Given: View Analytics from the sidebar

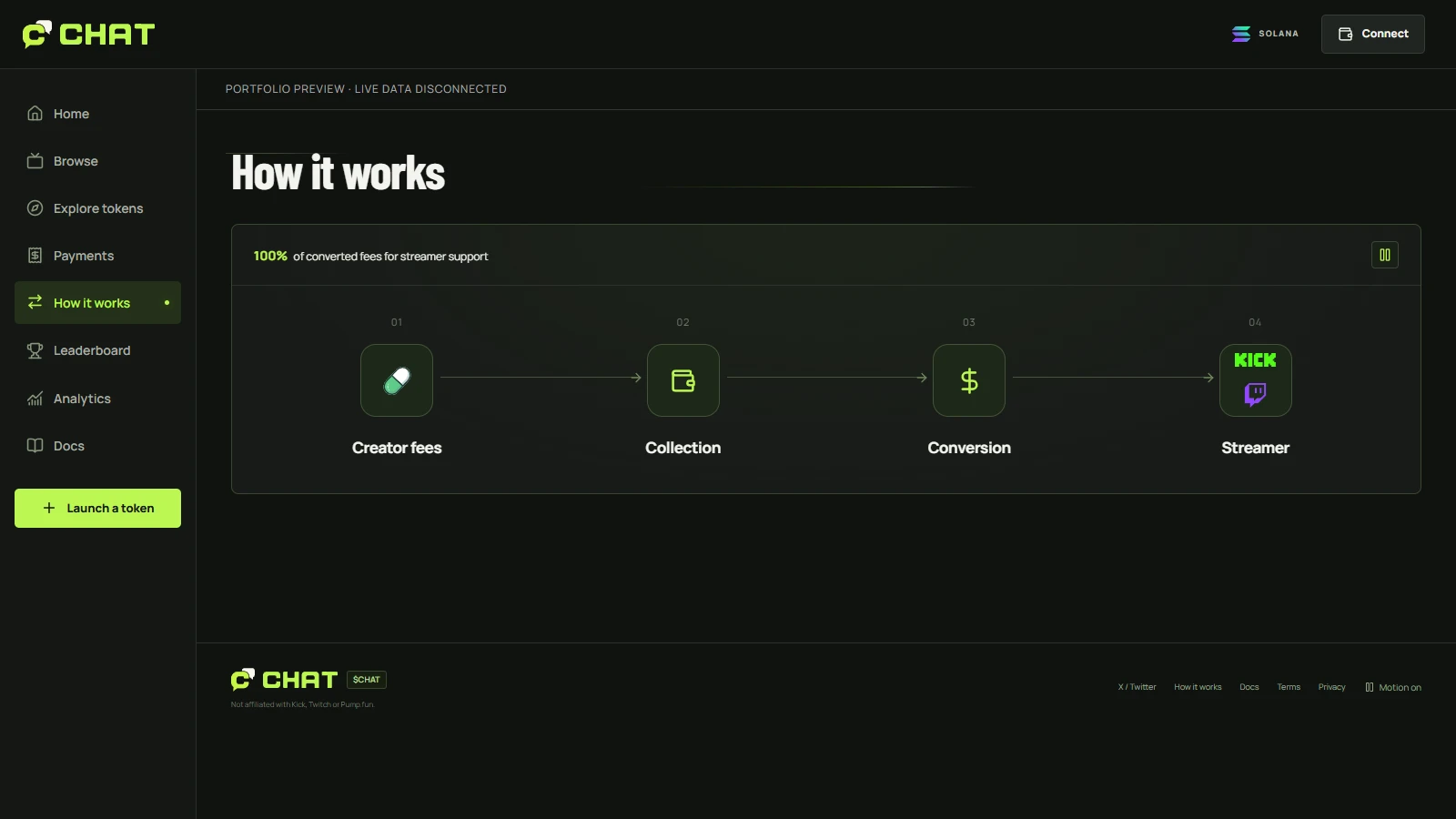Looking at the screenshot, I should 97,399.
